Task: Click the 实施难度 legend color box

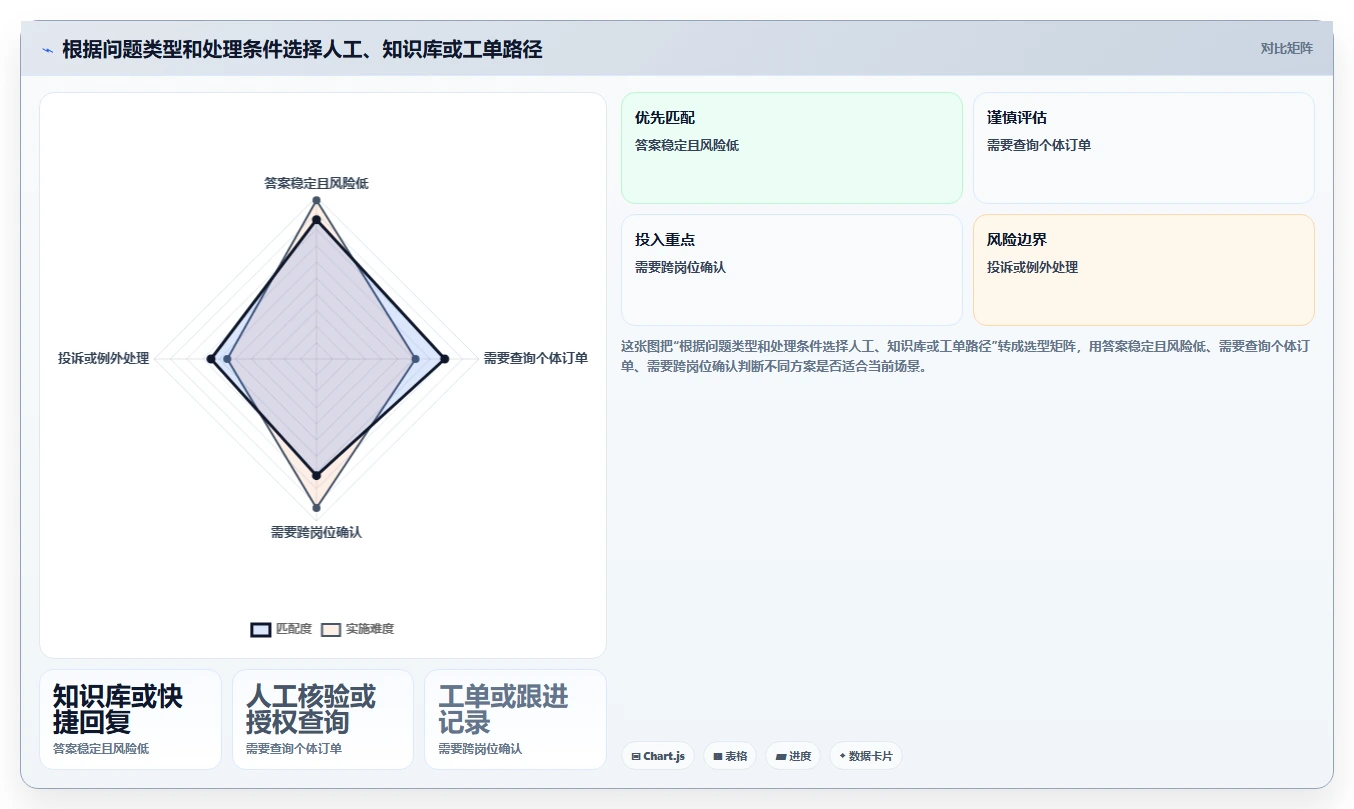Action: click(x=331, y=629)
